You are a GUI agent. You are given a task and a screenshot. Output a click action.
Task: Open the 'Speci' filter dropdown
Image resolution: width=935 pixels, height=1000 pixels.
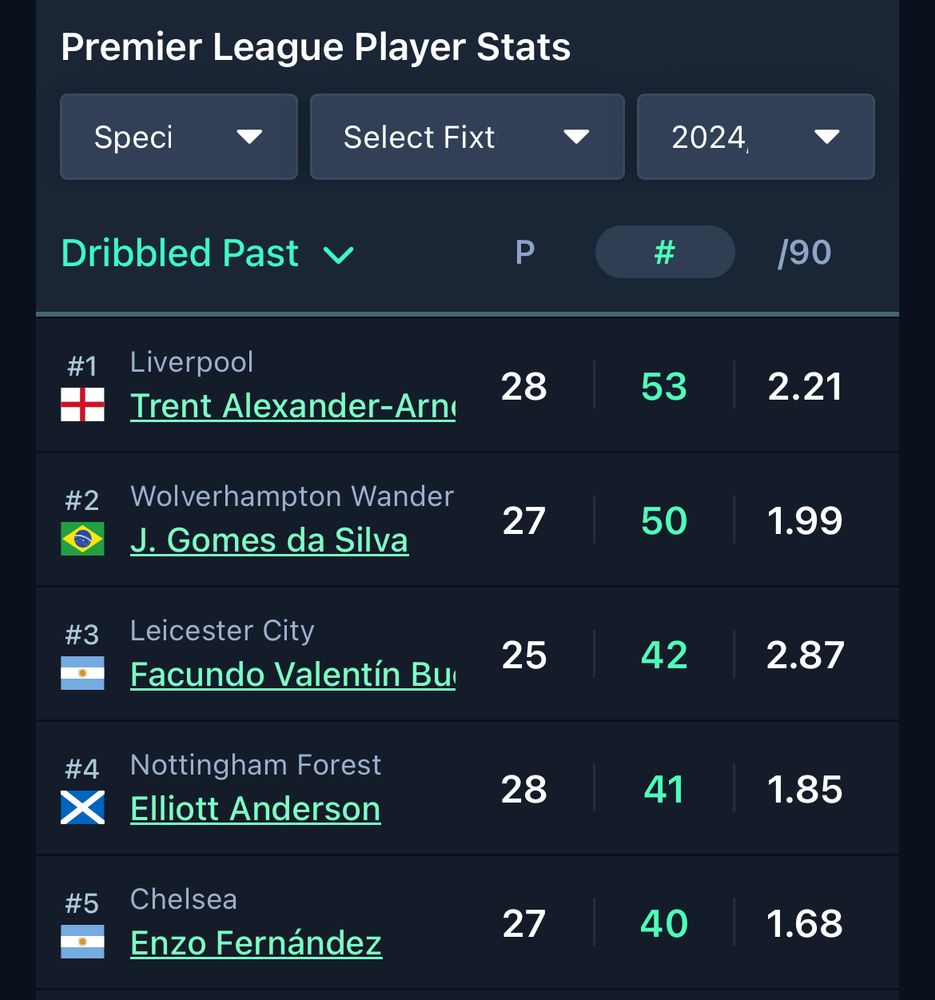coord(178,137)
